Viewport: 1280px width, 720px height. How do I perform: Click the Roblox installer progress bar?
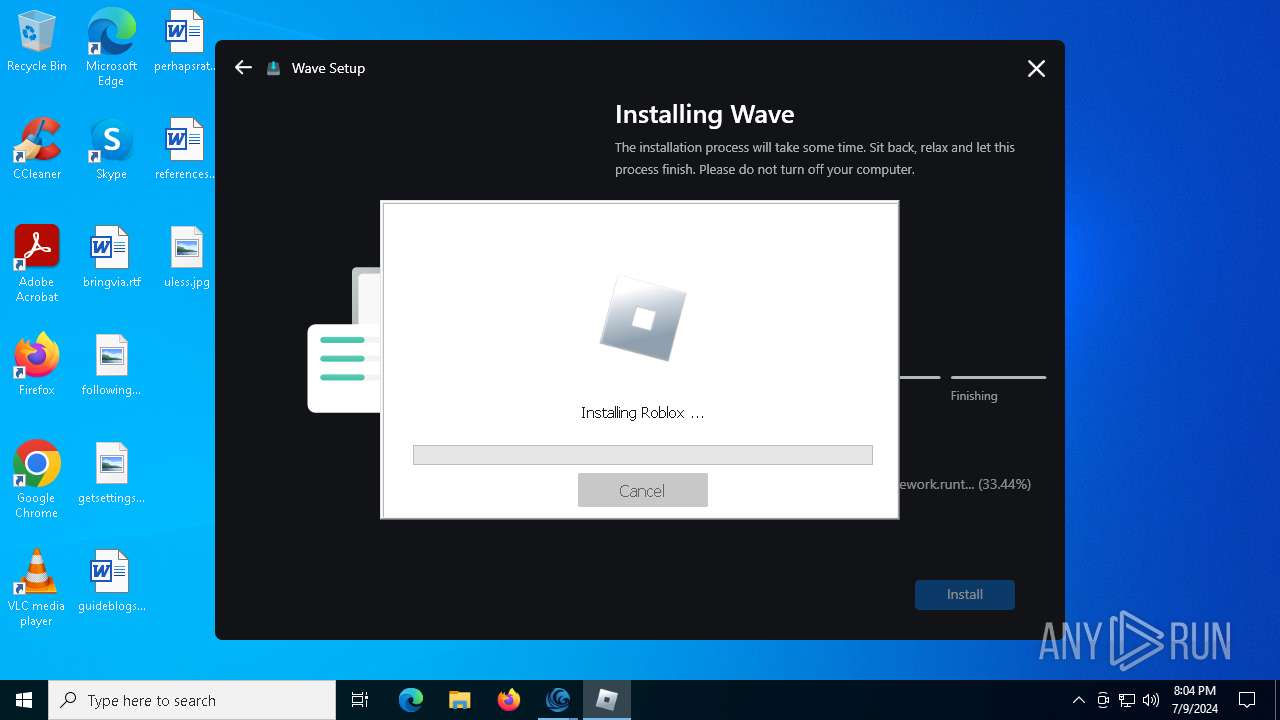tap(642, 455)
